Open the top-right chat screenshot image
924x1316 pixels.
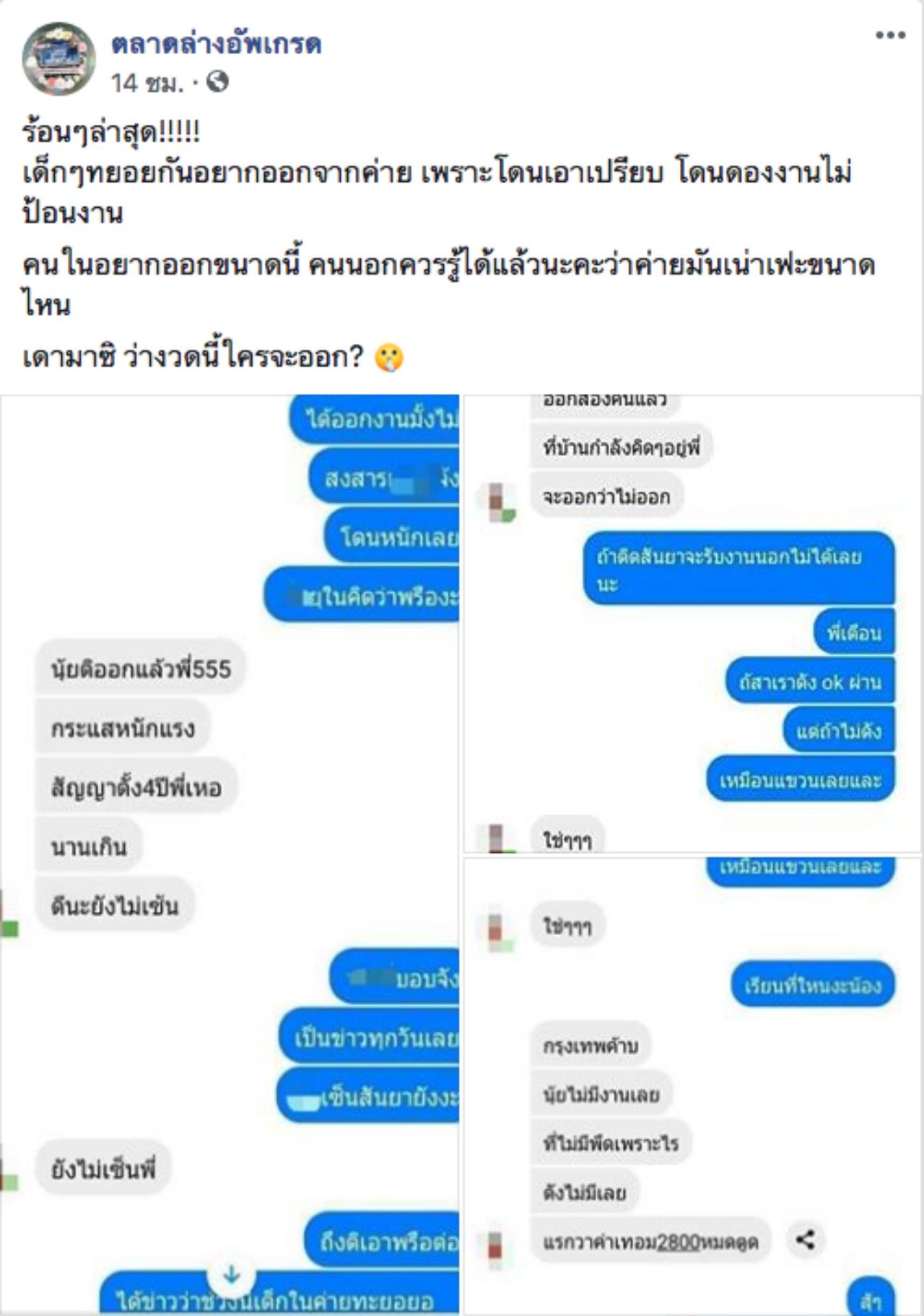coord(692,624)
